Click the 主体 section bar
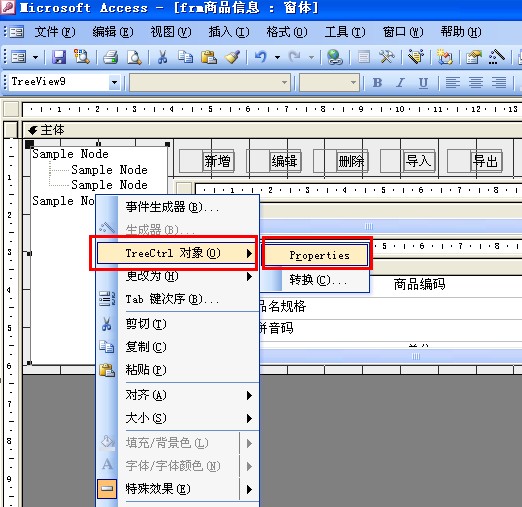This screenshot has height=507, width=522. coord(272,130)
